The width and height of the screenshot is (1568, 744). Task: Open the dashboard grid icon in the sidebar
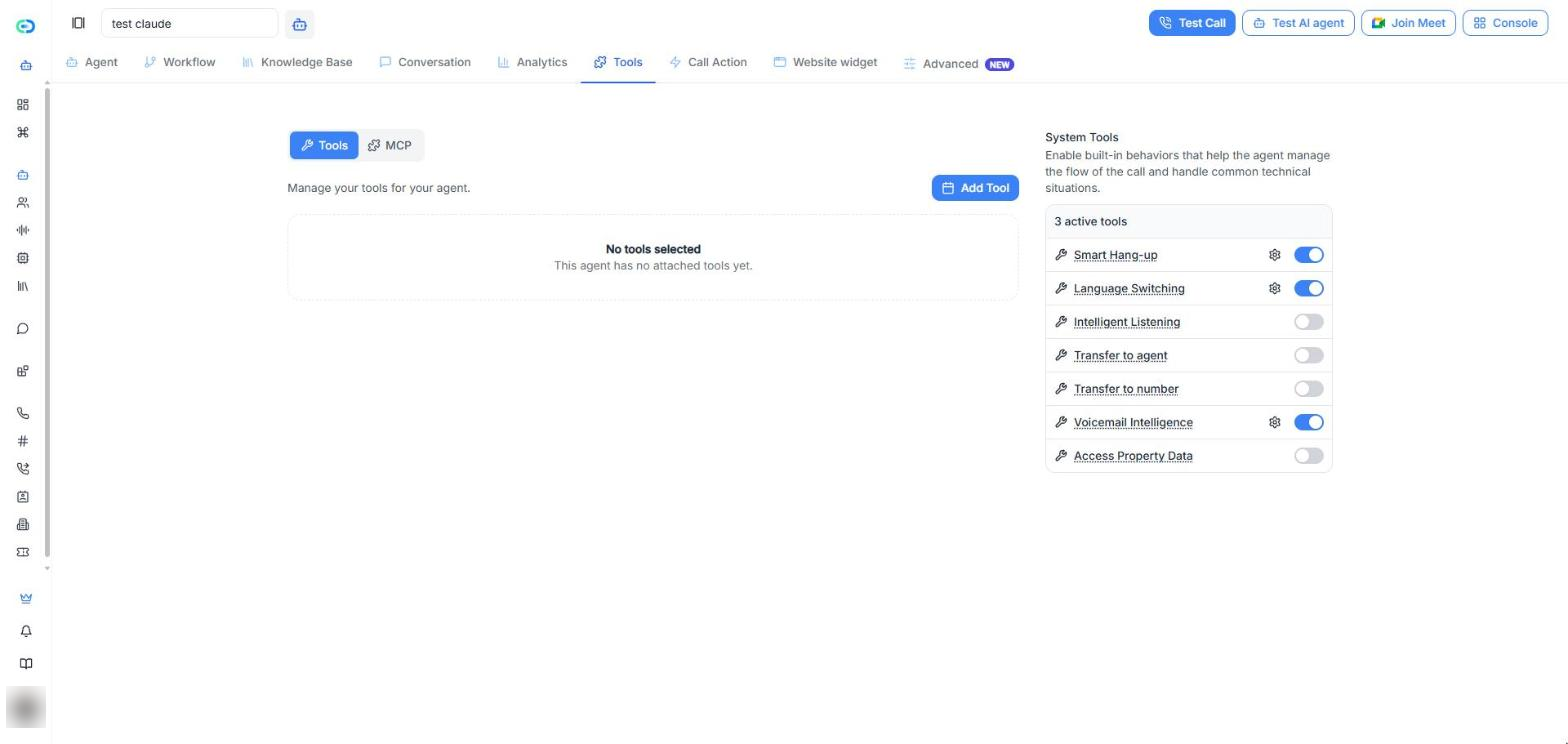point(23,105)
